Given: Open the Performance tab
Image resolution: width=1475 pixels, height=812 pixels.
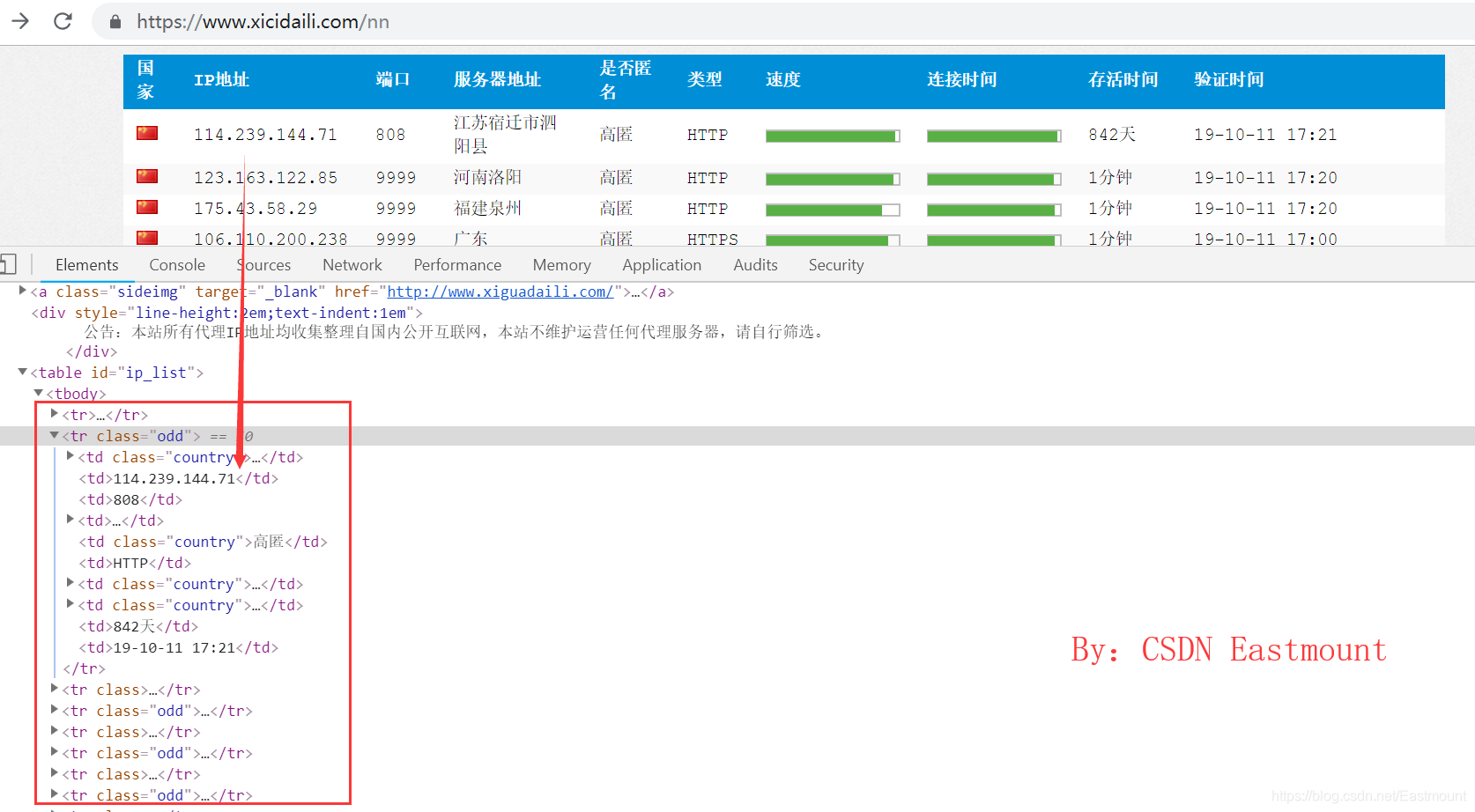Looking at the screenshot, I should click(457, 265).
